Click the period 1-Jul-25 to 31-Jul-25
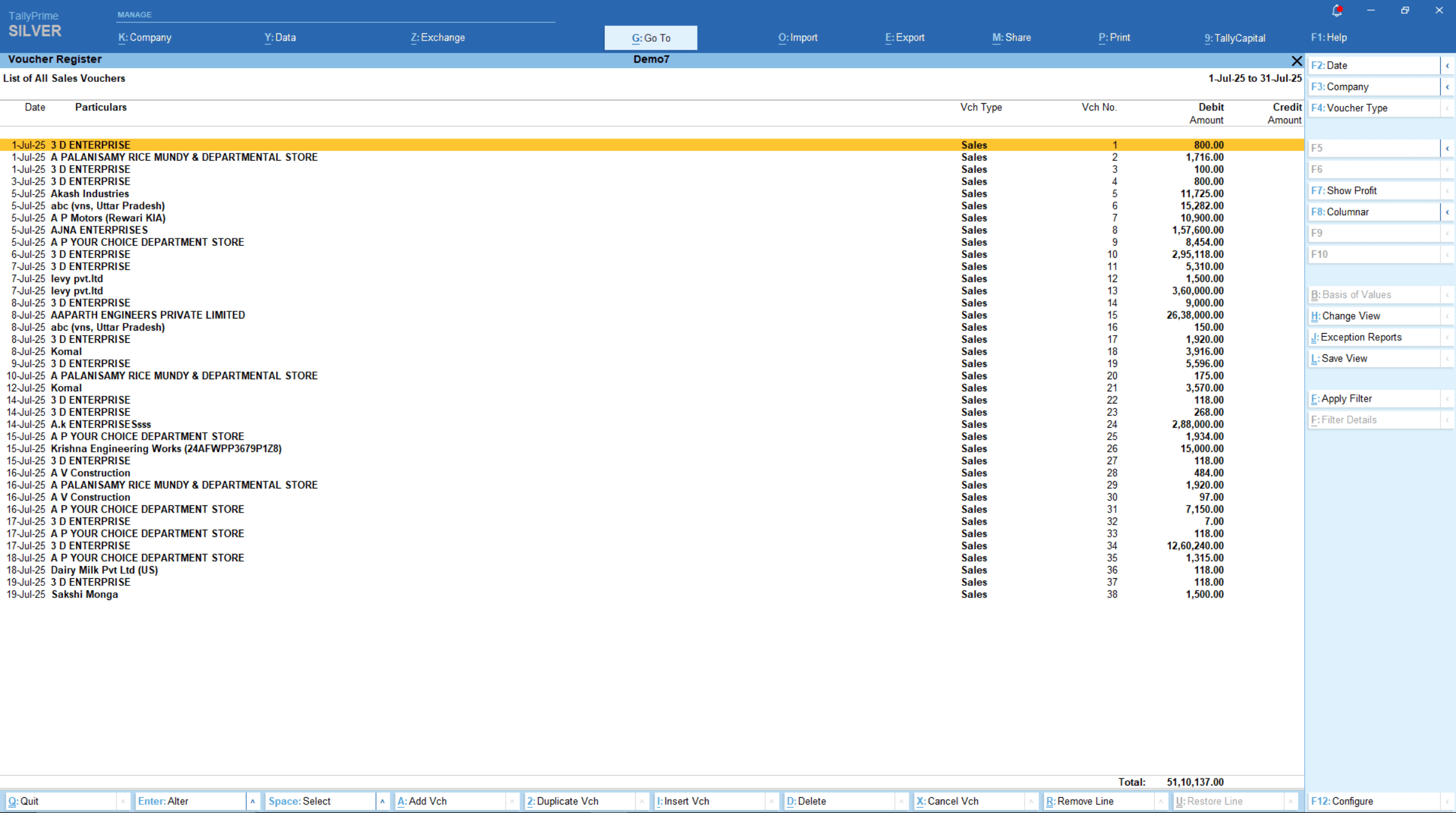Image resolution: width=1456 pixels, height=813 pixels. point(1255,79)
